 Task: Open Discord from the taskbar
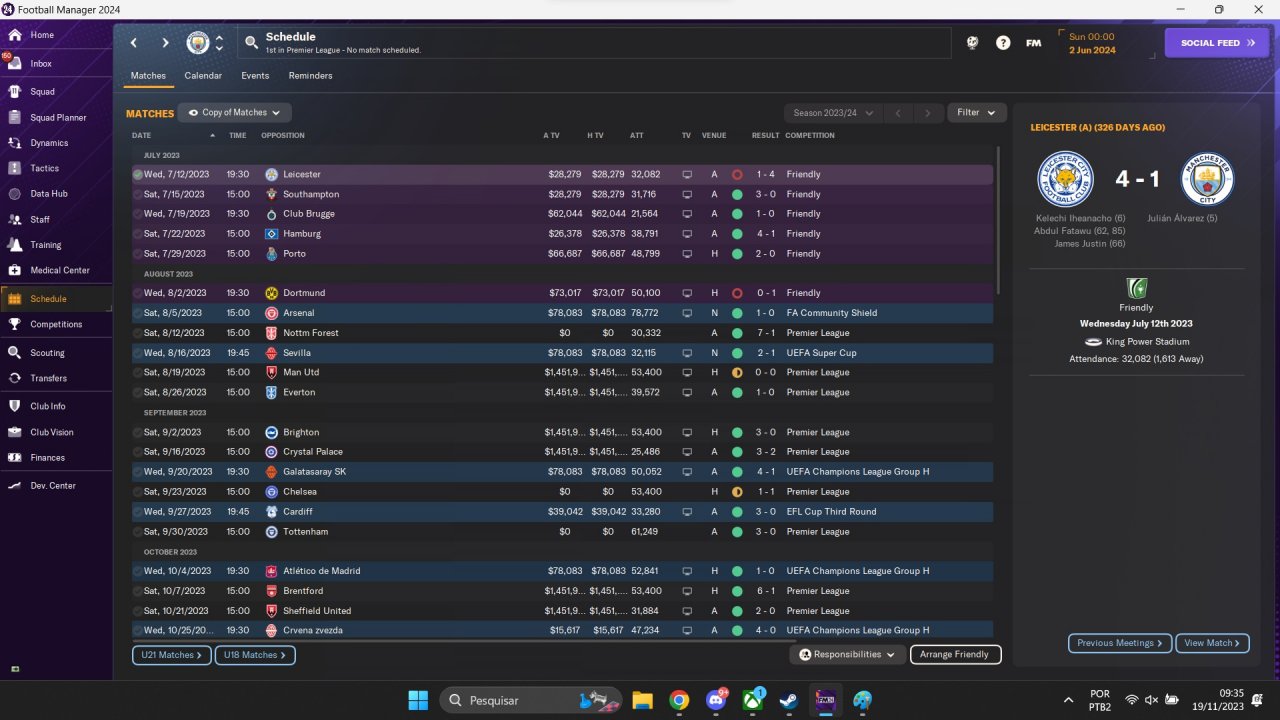715,700
